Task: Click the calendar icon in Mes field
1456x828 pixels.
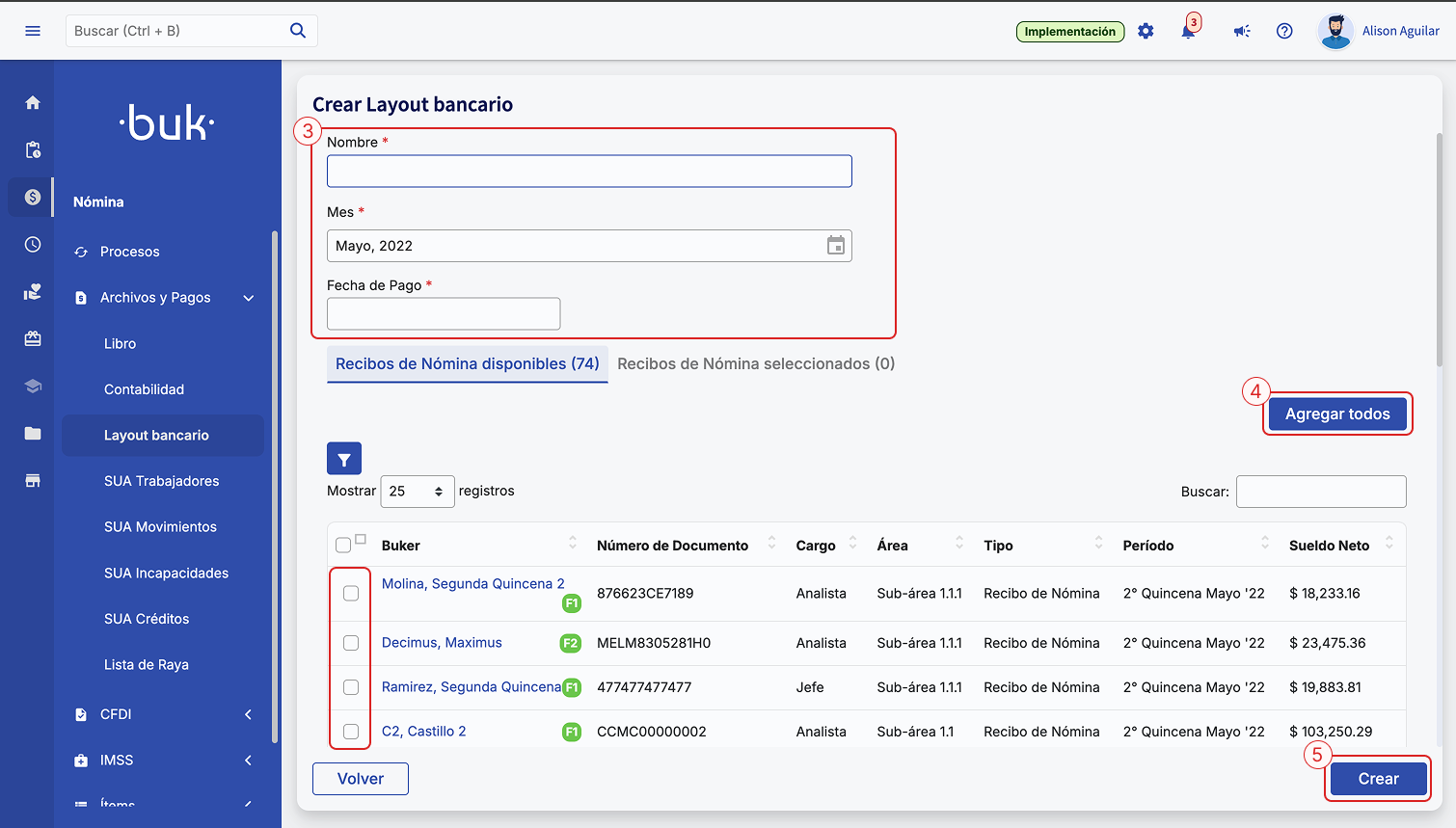Action: click(836, 246)
